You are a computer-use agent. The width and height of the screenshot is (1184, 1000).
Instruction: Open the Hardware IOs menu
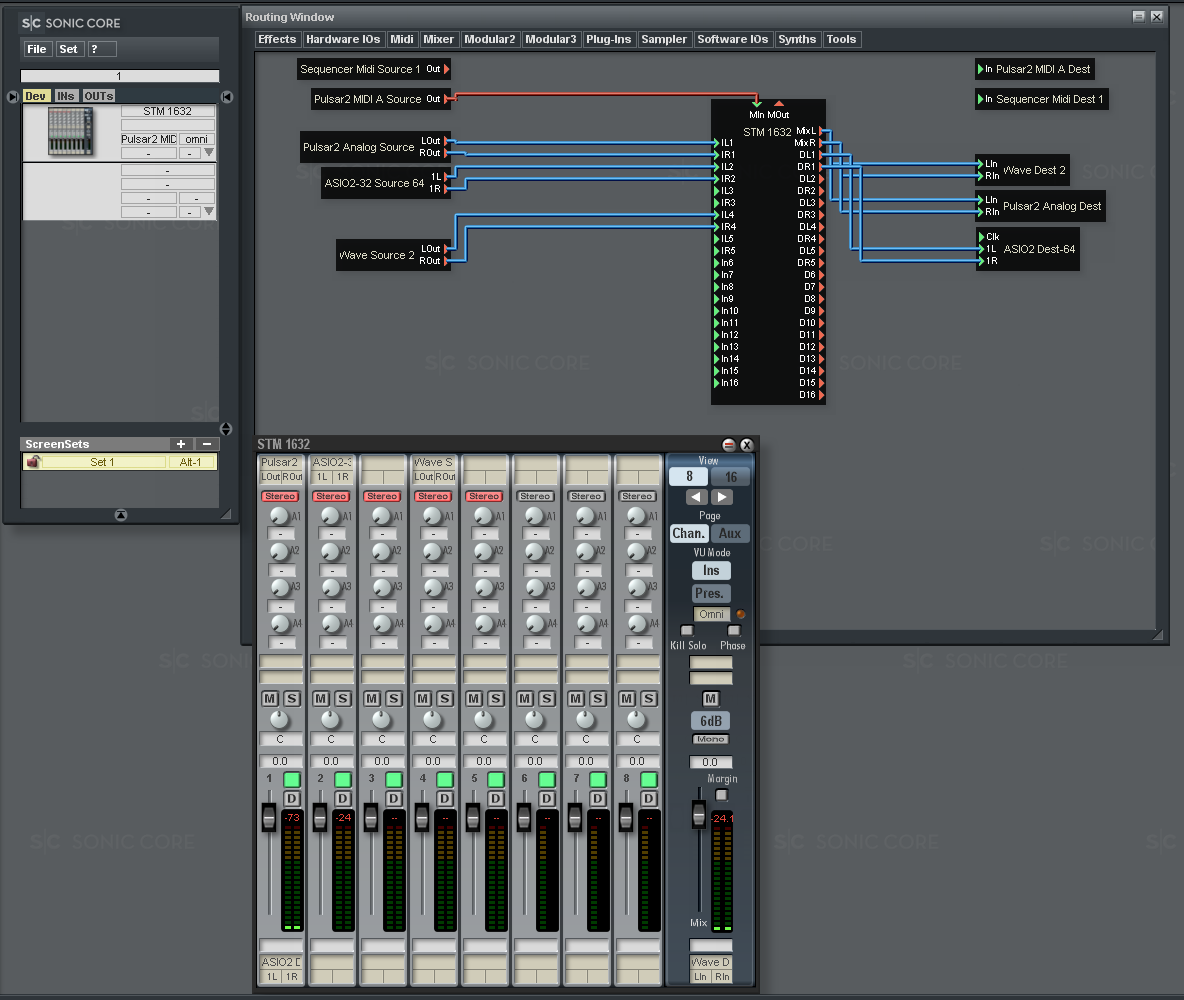[343, 39]
